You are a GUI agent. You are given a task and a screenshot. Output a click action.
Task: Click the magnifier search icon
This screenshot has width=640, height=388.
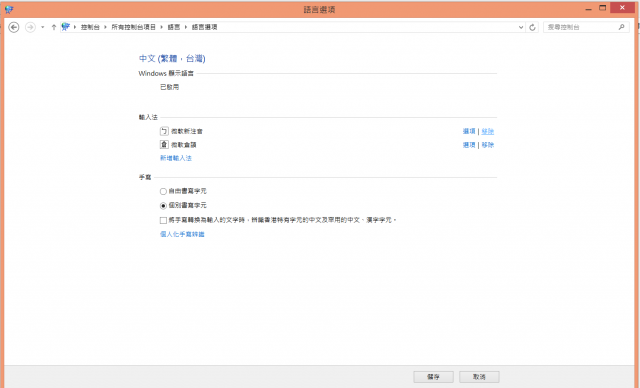(622, 27)
